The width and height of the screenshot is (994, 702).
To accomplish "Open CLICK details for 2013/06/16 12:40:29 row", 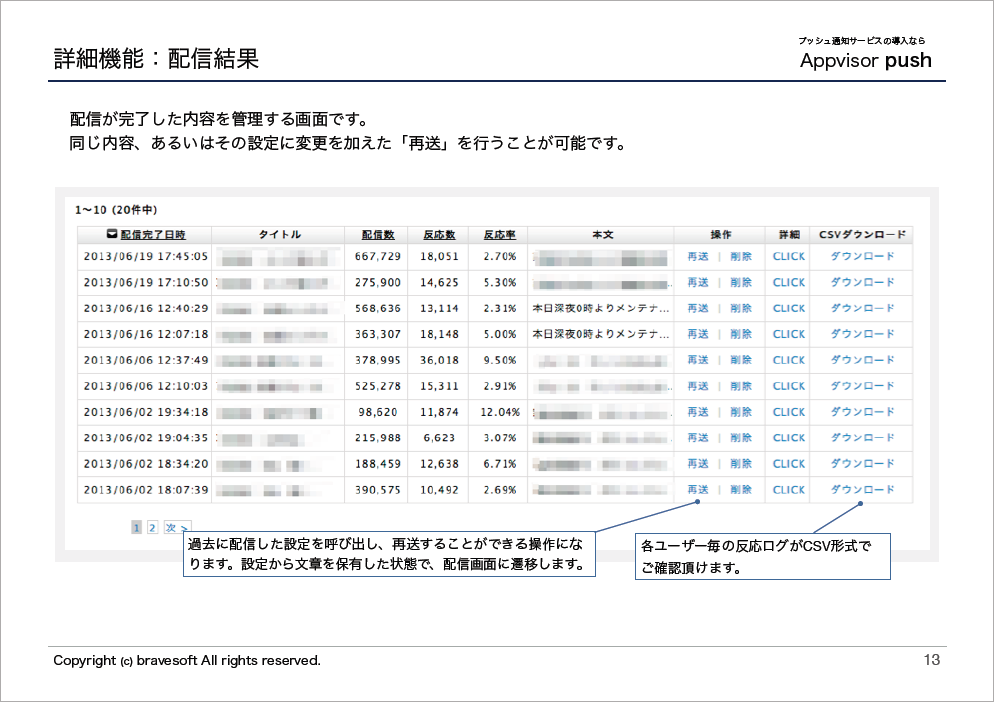I will [789, 308].
